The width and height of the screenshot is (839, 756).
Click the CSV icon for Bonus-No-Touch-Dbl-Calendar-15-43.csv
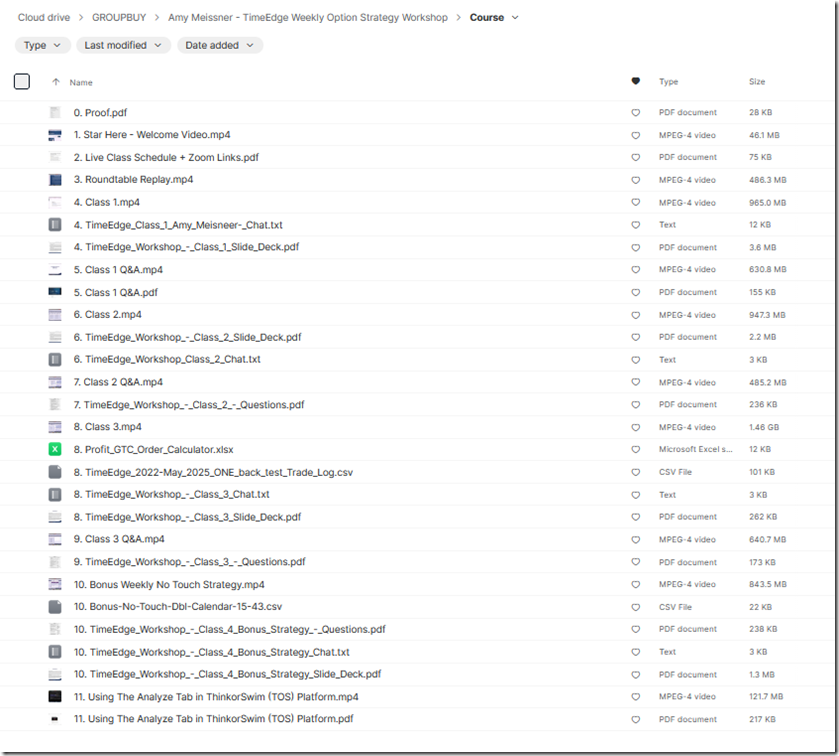tap(55, 607)
